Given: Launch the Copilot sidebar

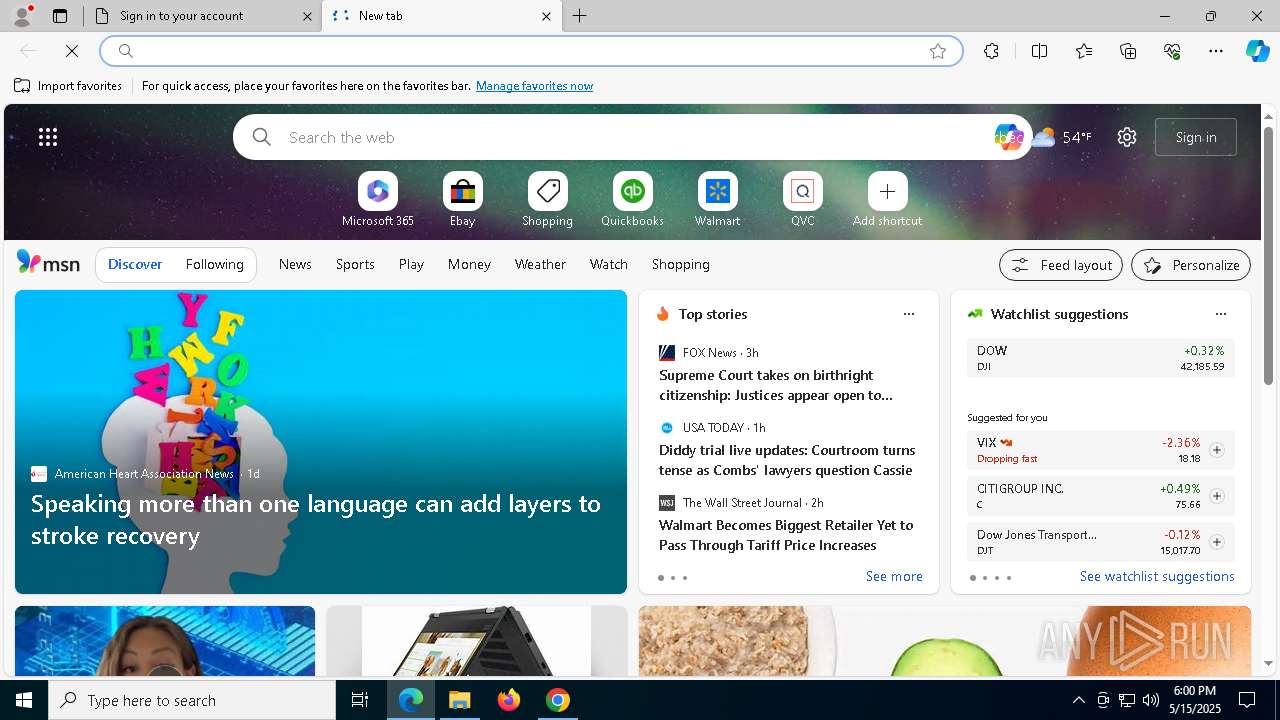Looking at the screenshot, I should (x=1257, y=51).
